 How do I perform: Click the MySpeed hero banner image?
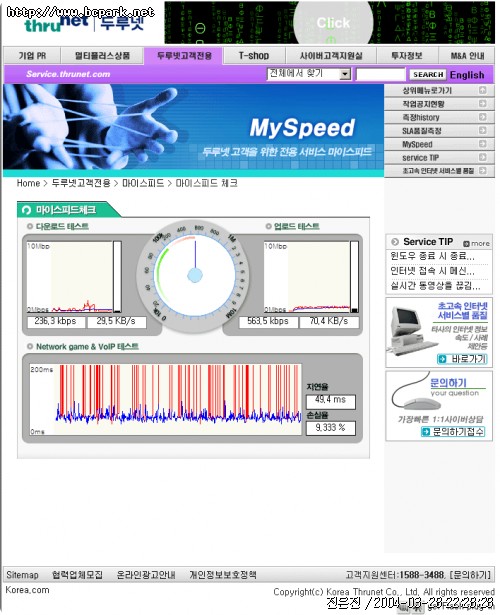pyautogui.click(x=193, y=130)
